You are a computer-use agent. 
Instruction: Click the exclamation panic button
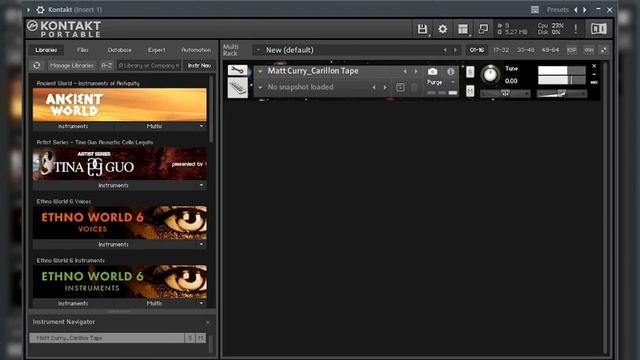(x=576, y=29)
